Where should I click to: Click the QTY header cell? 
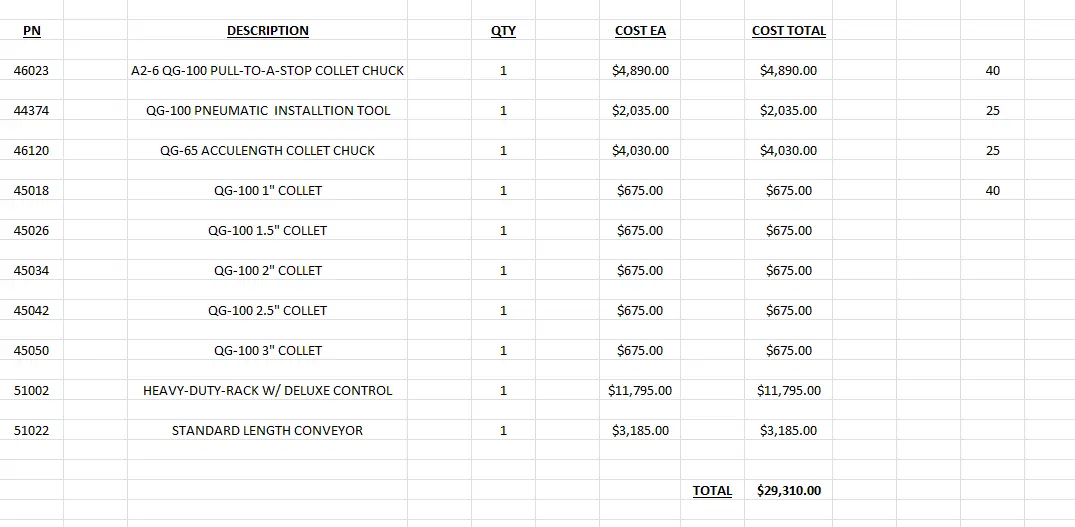[x=503, y=31]
